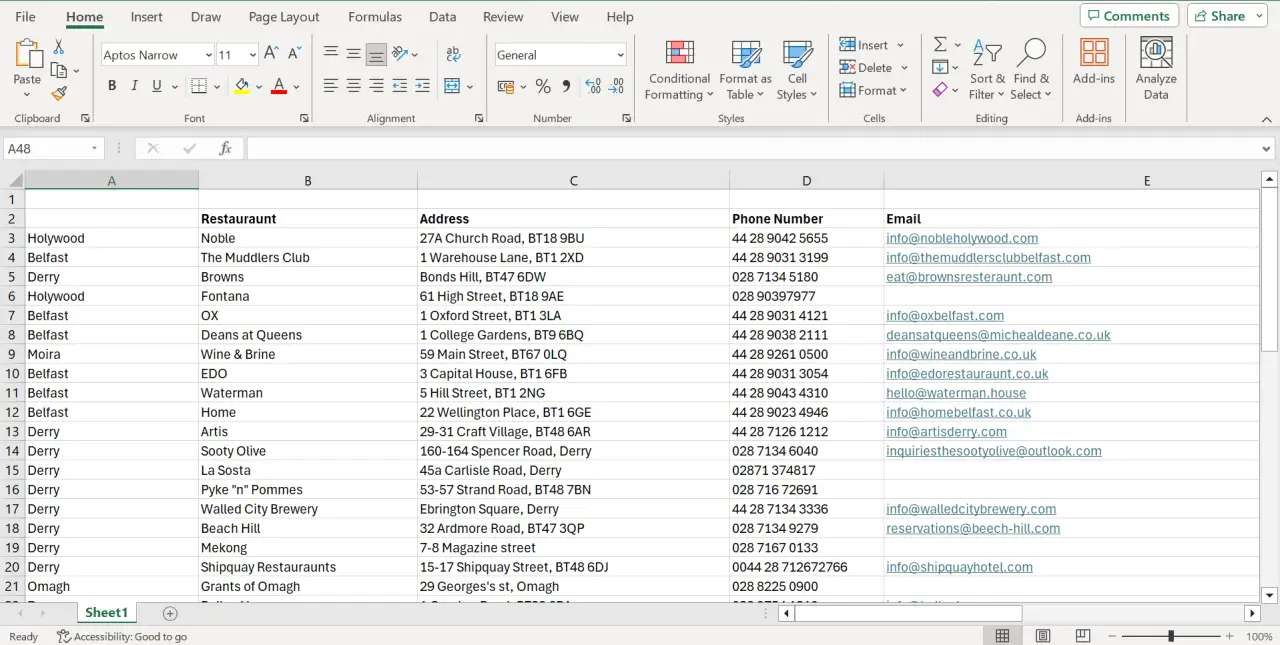
Task: Toggle Wrap Text
Action: [453, 54]
